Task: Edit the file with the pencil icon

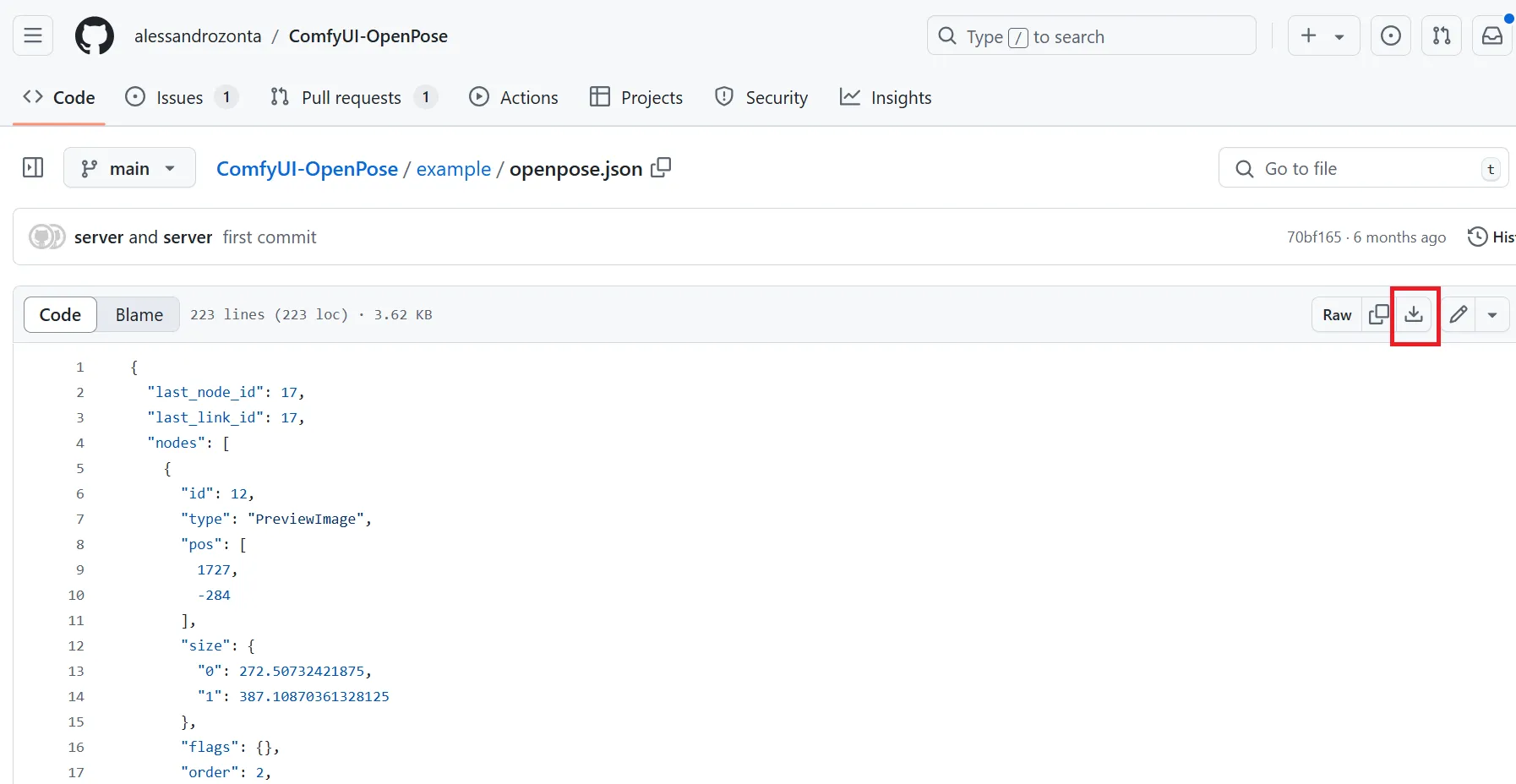Action: (x=1458, y=314)
